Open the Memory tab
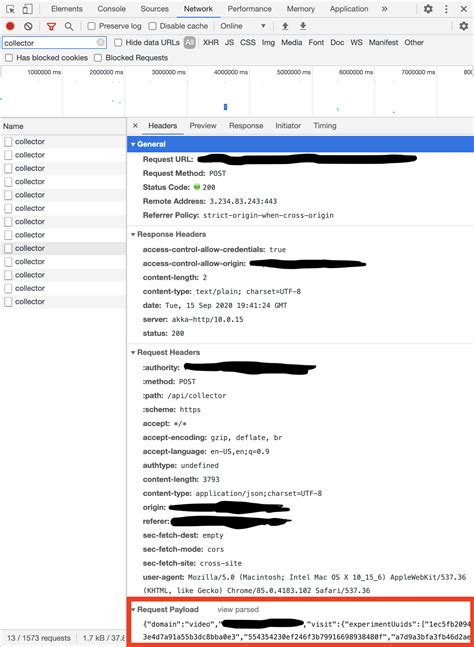 [x=300, y=9]
